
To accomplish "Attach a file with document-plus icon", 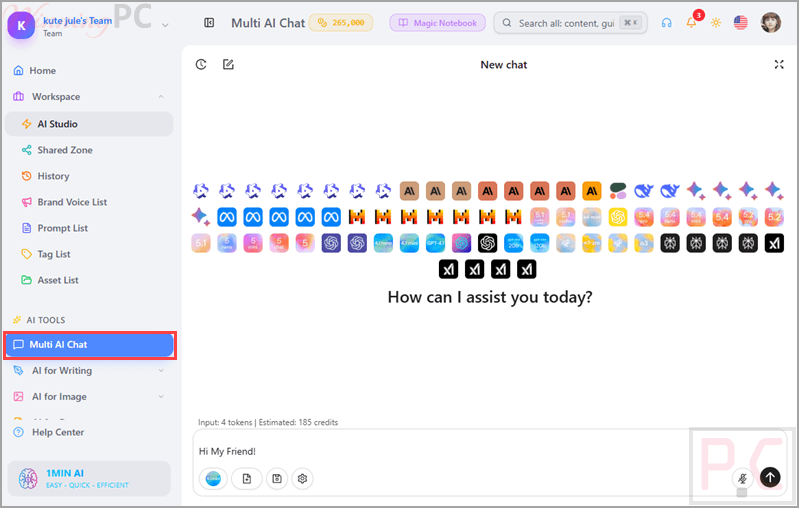I will click(247, 478).
